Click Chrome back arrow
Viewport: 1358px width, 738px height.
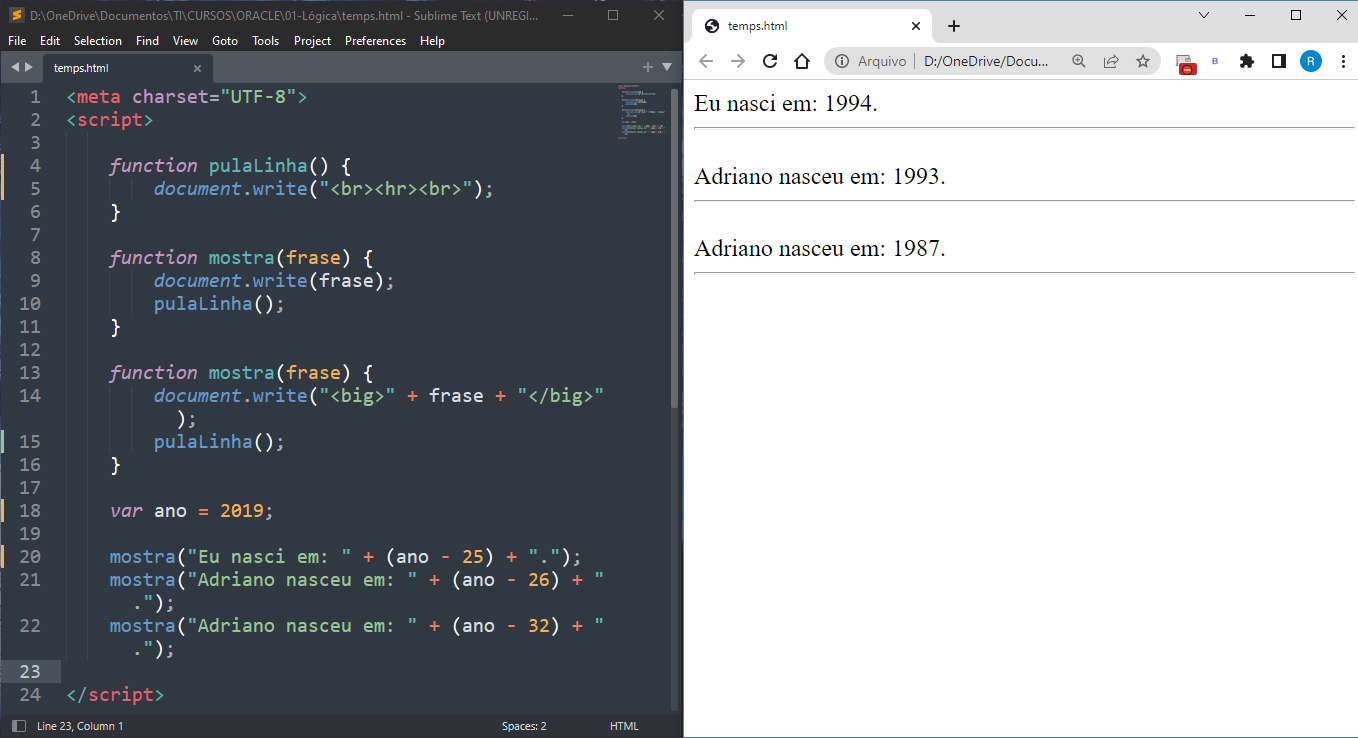706,61
